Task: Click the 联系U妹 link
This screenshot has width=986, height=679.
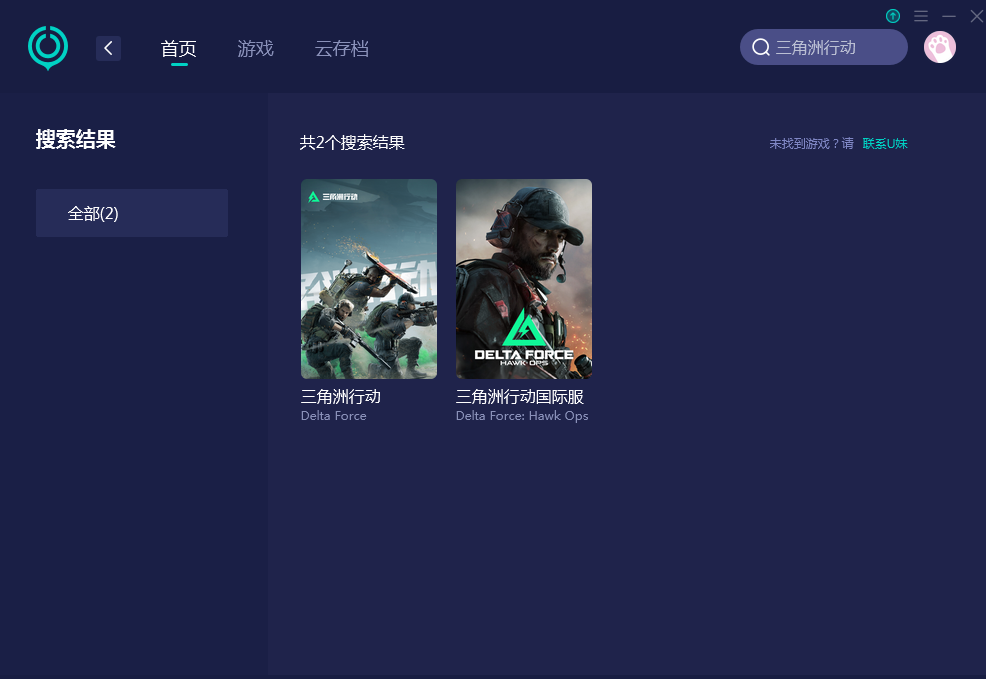Action: click(885, 144)
